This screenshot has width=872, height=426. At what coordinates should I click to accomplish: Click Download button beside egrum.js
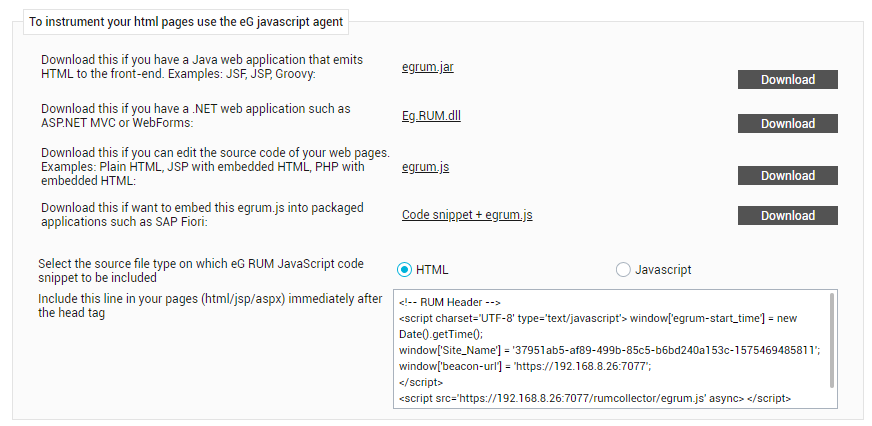point(787,175)
